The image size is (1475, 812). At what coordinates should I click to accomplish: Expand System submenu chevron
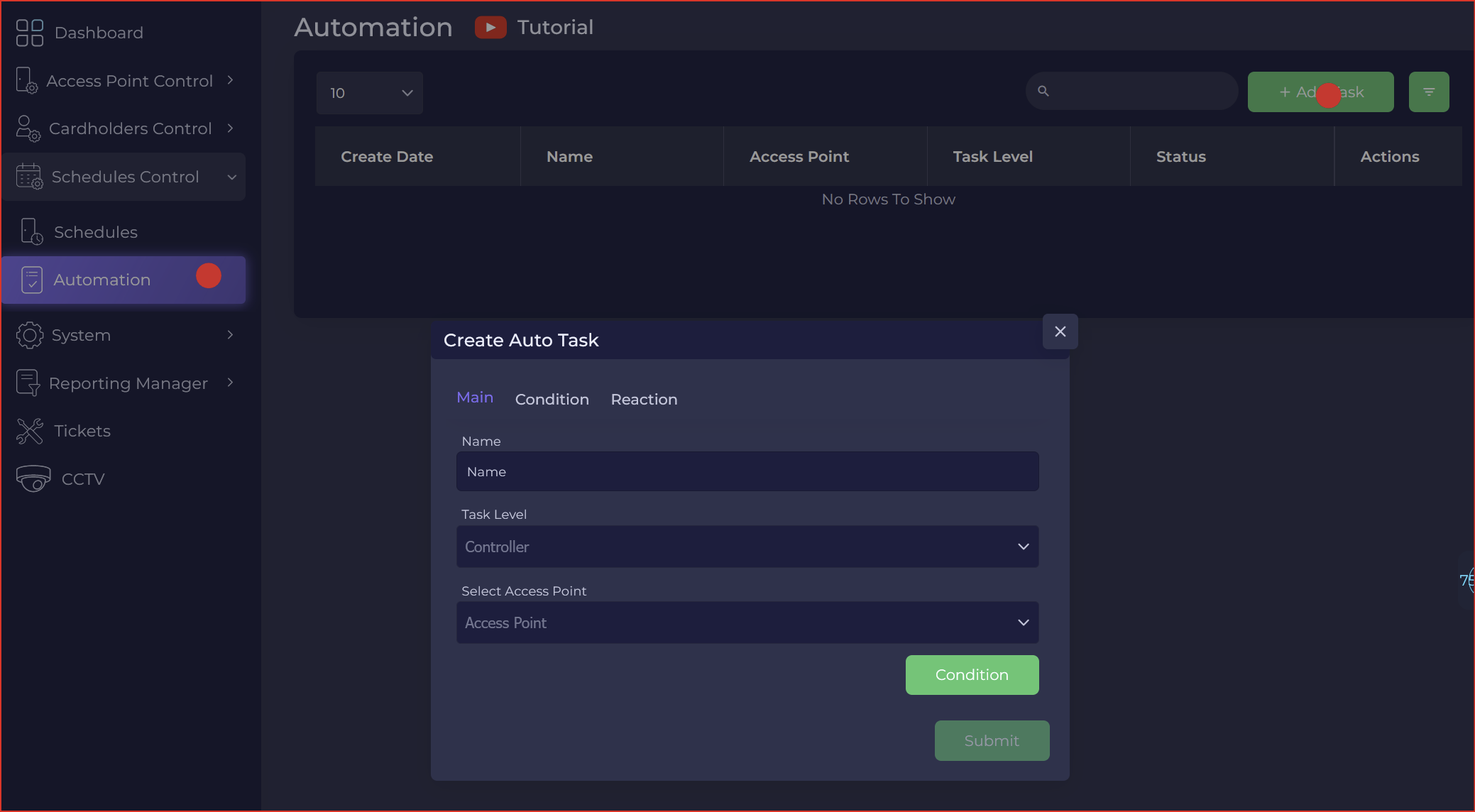click(x=231, y=335)
